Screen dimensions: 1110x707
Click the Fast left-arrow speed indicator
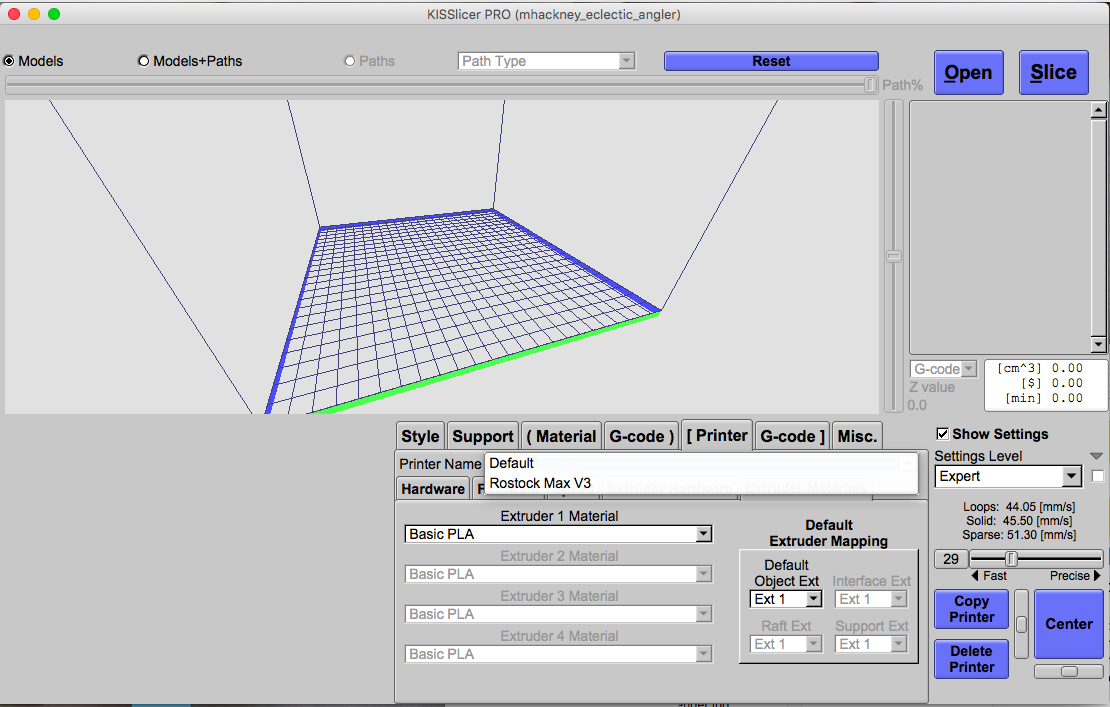[x=975, y=576]
